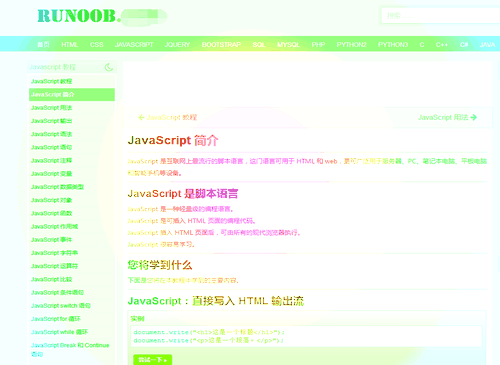The image size is (500, 365).
Task: Open the BOOTSTRAP nav item
Action: 221,45
